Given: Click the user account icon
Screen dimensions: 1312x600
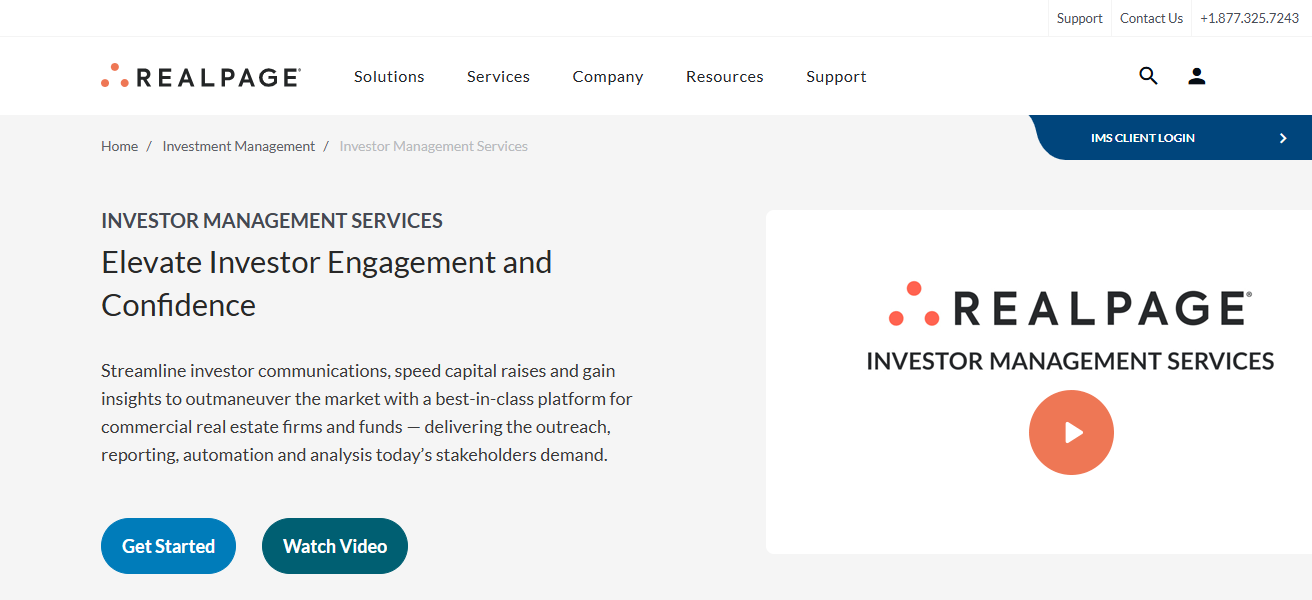Looking at the screenshot, I should [x=1196, y=76].
